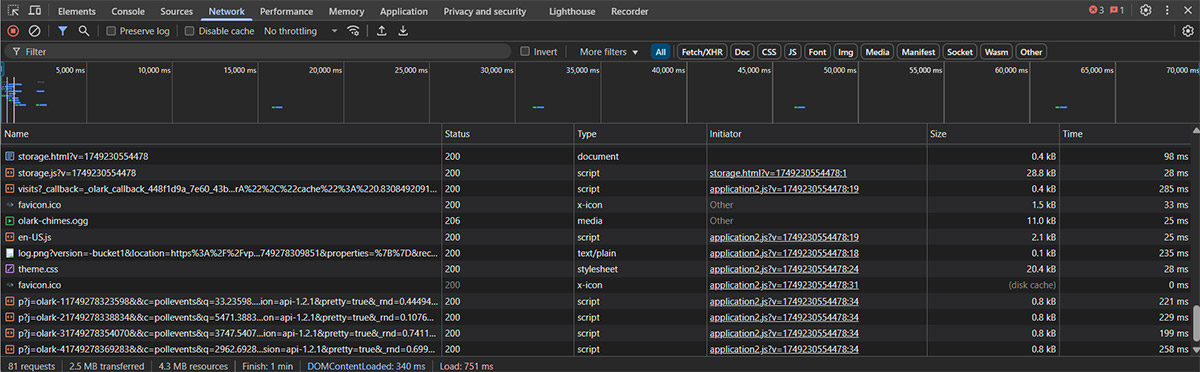
Task: Select the olark-chimes.ogg request name
Action: point(53,221)
